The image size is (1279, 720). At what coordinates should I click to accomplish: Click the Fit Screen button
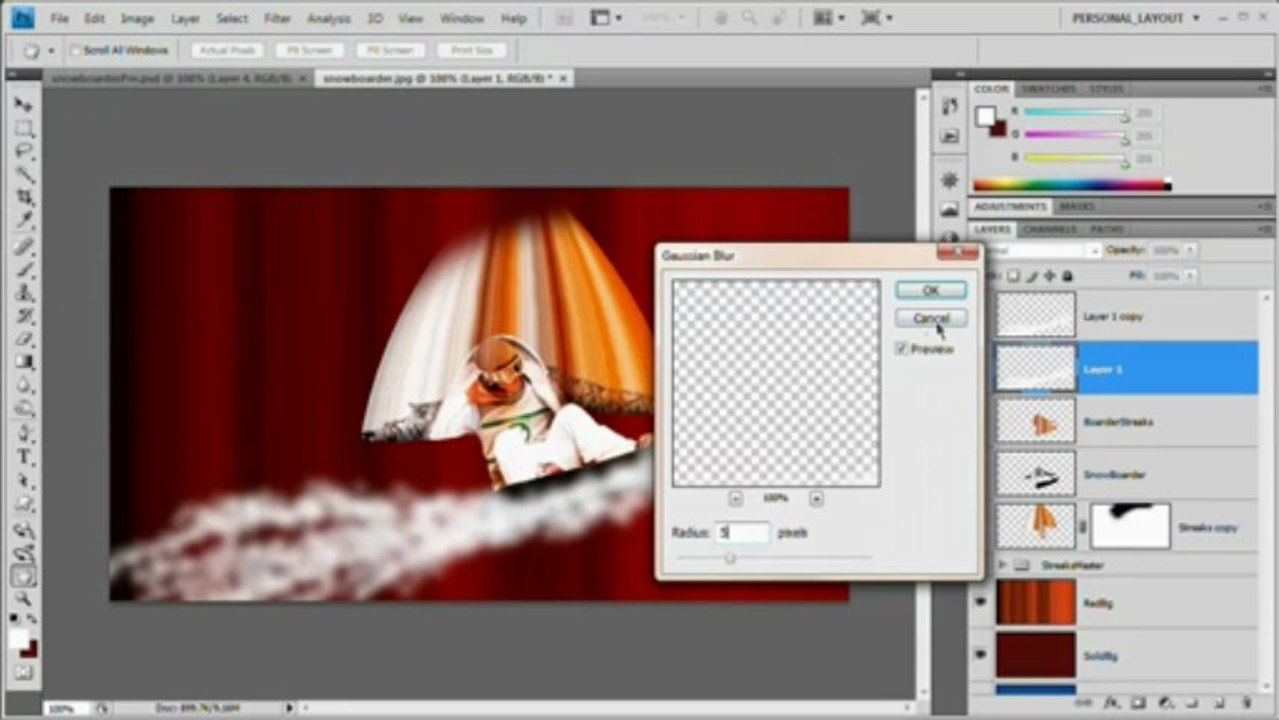coord(309,50)
